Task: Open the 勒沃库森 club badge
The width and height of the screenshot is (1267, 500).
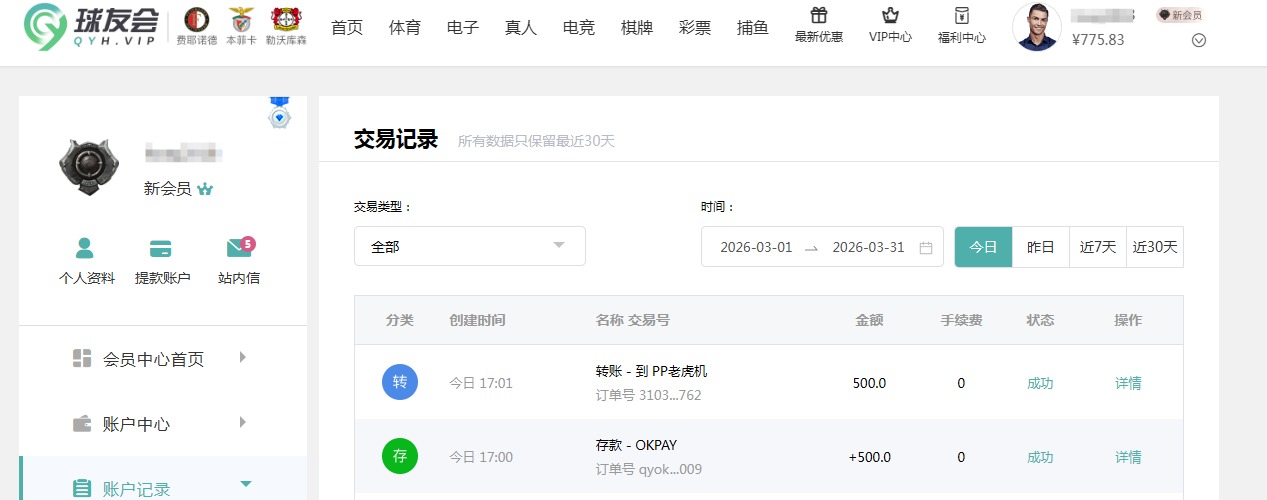Action: (285, 27)
